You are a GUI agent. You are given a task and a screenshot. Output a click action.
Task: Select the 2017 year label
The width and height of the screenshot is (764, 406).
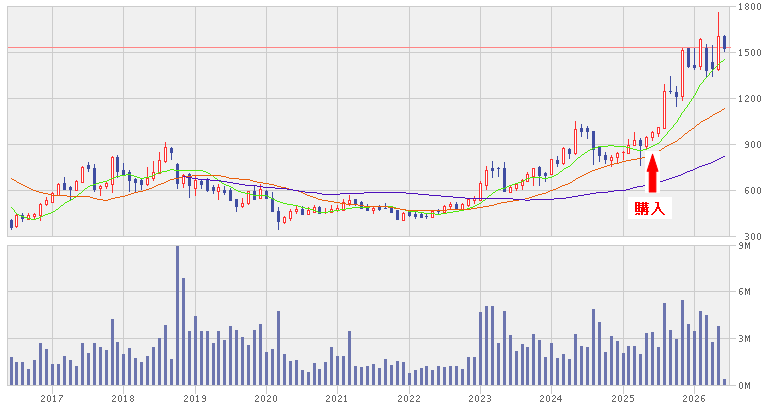52,399
